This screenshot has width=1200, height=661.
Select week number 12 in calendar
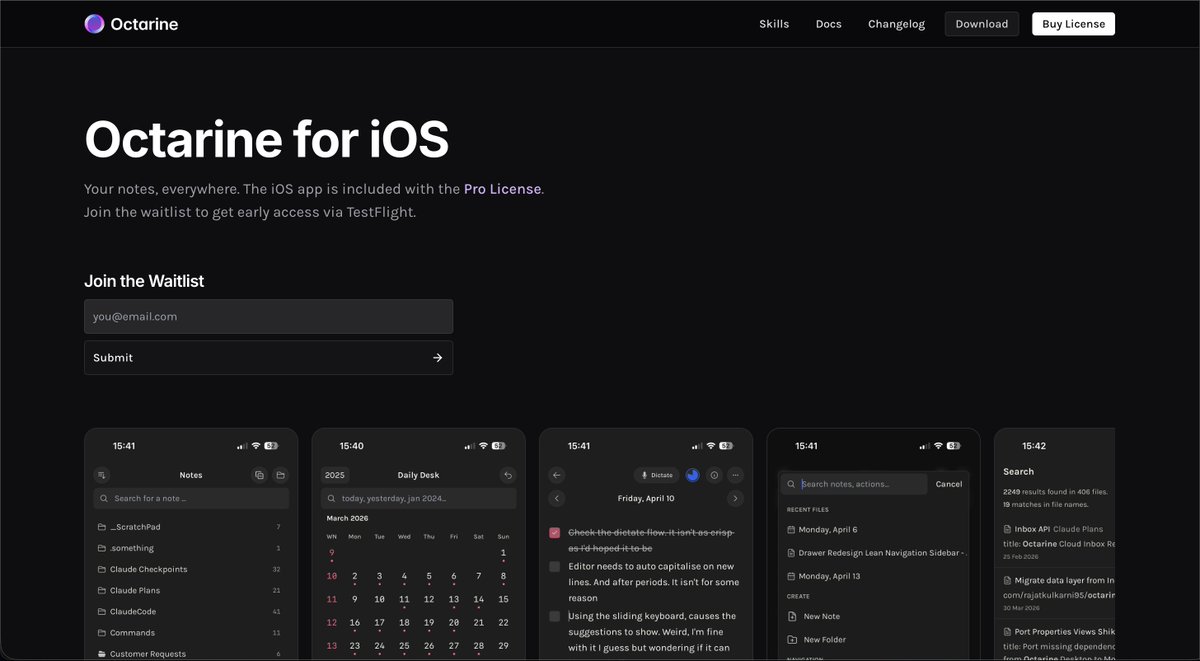(x=331, y=622)
